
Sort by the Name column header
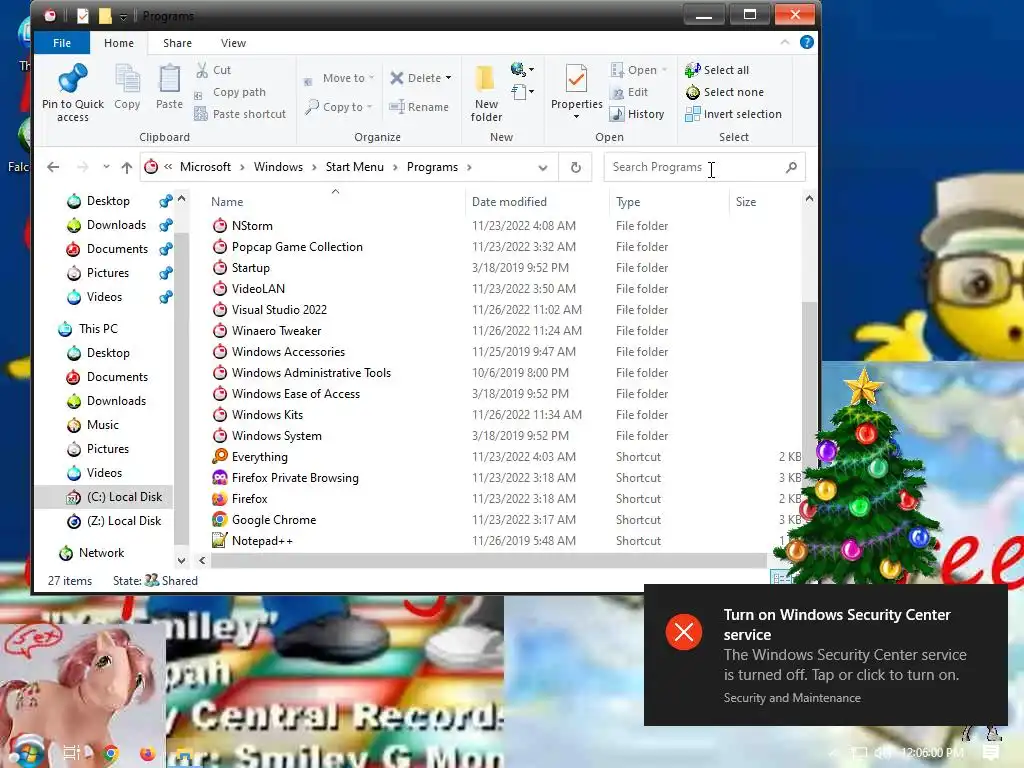(227, 202)
